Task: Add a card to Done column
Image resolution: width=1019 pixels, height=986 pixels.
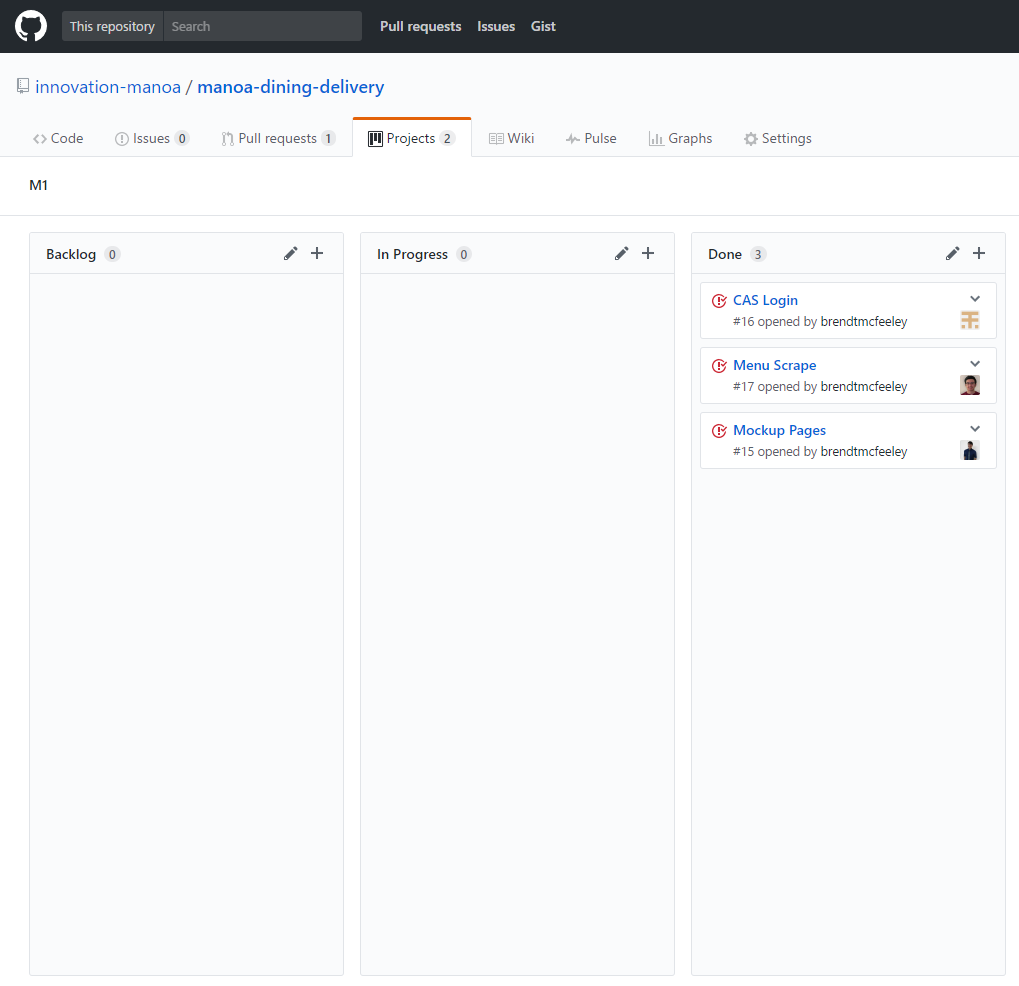Action: [x=979, y=253]
